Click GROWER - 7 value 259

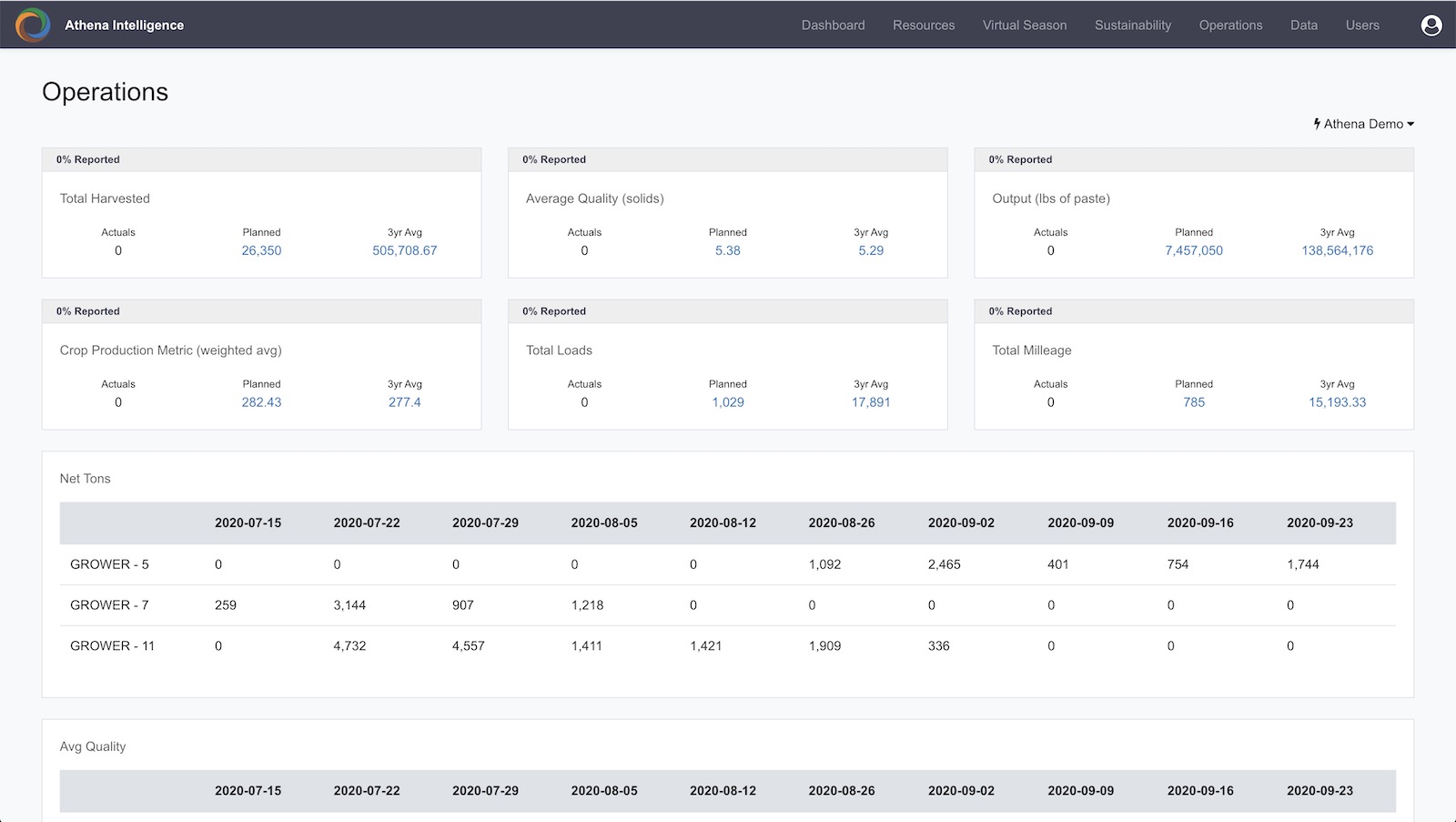[x=226, y=605]
